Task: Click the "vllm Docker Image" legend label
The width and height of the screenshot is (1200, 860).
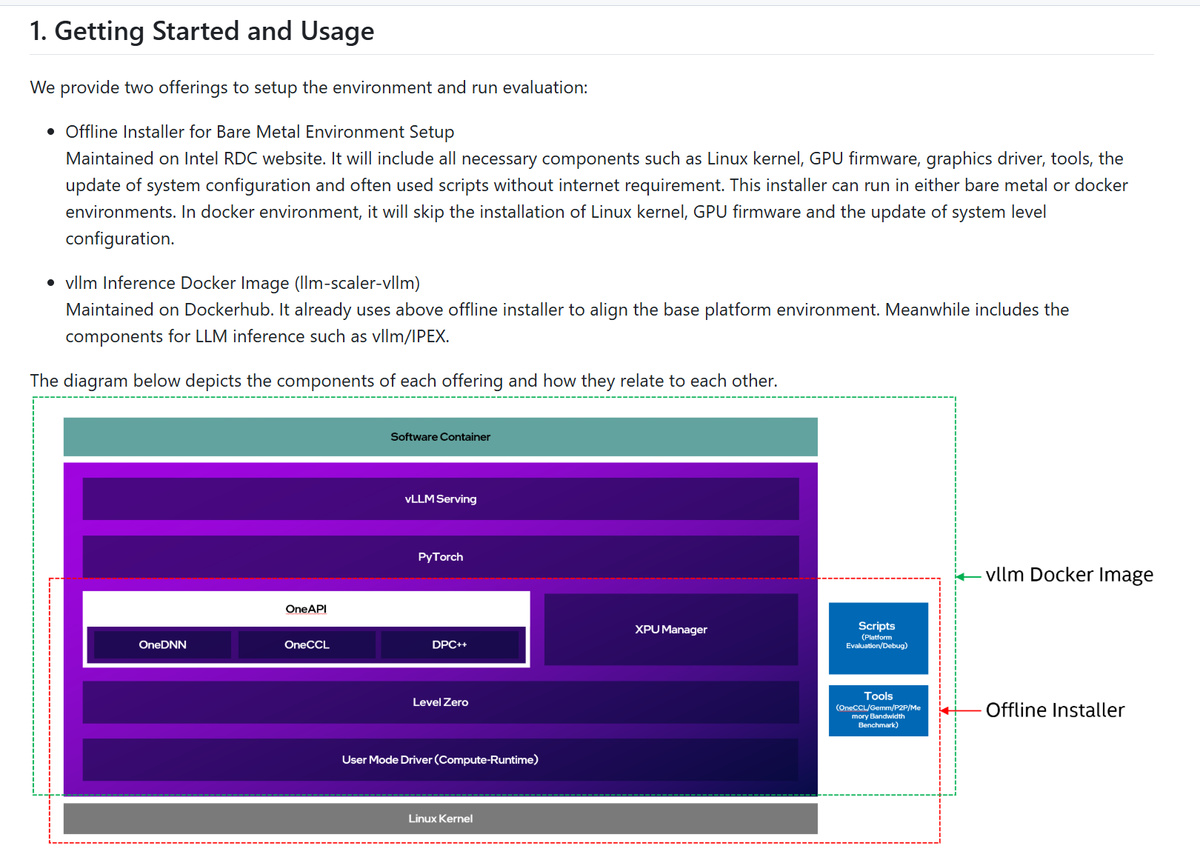Action: point(1069,575)
